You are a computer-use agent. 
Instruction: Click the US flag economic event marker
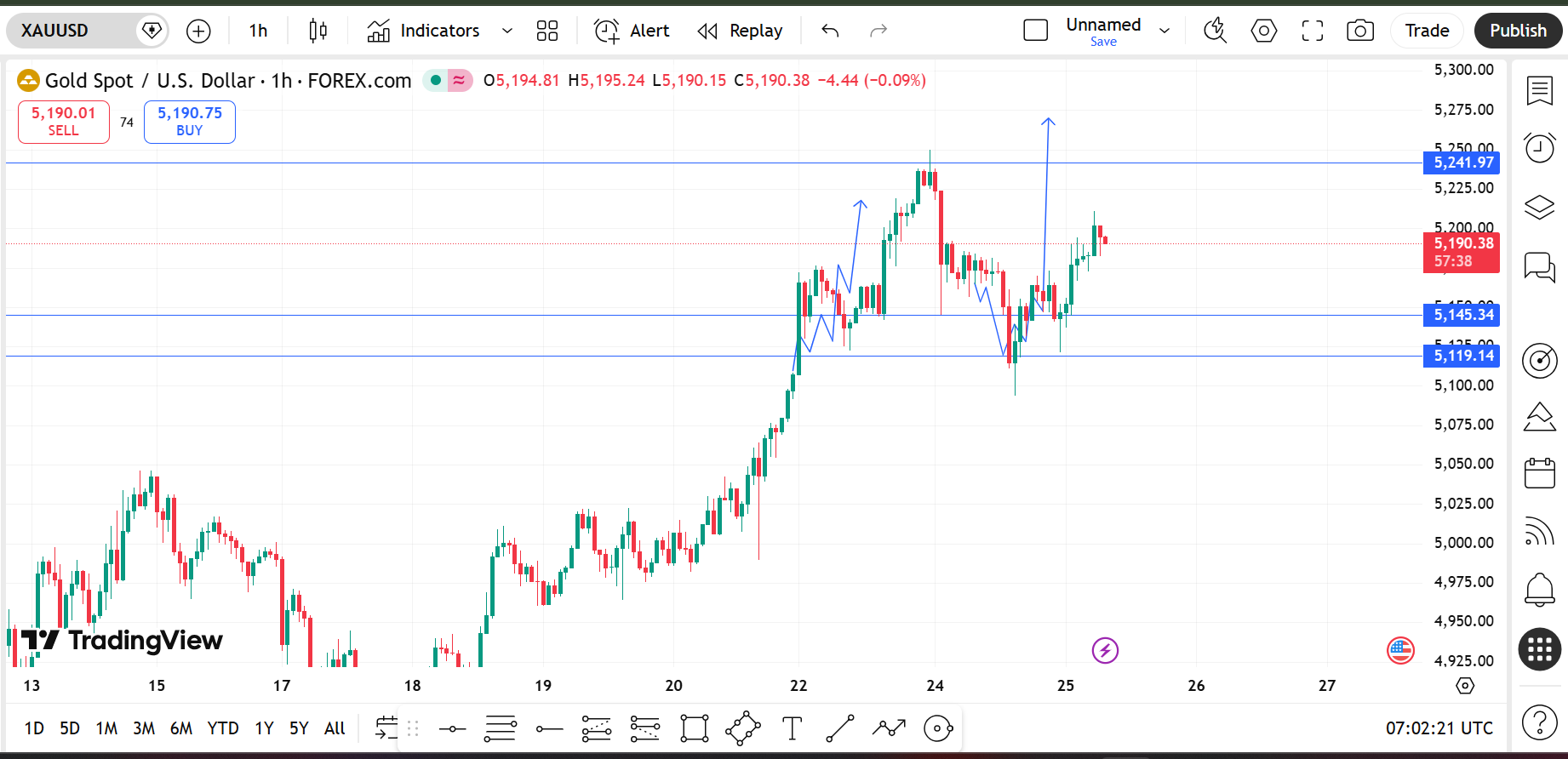click(x=1400, y=651)
